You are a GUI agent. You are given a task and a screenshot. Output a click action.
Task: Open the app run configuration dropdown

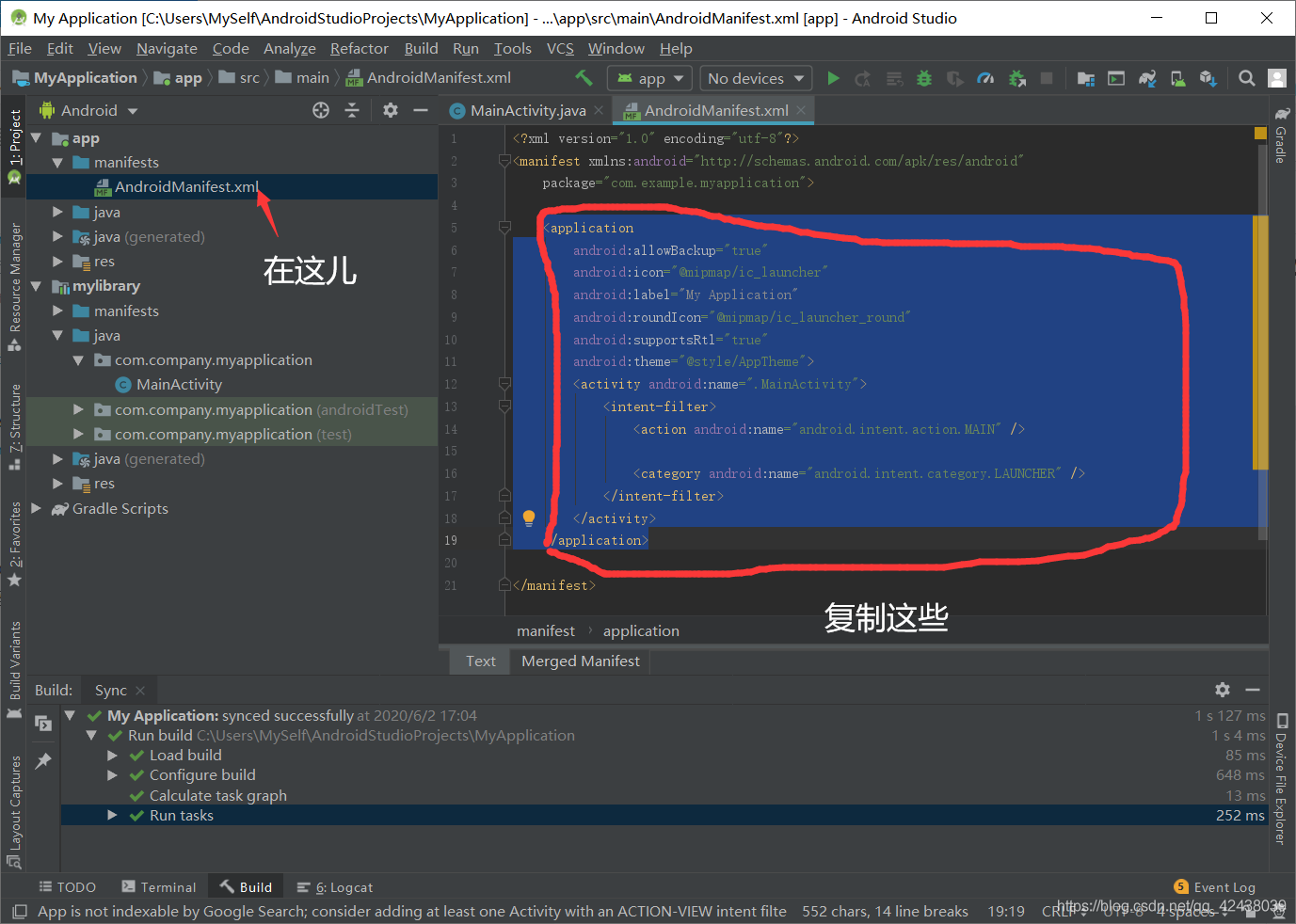click(x=650, y=78)
